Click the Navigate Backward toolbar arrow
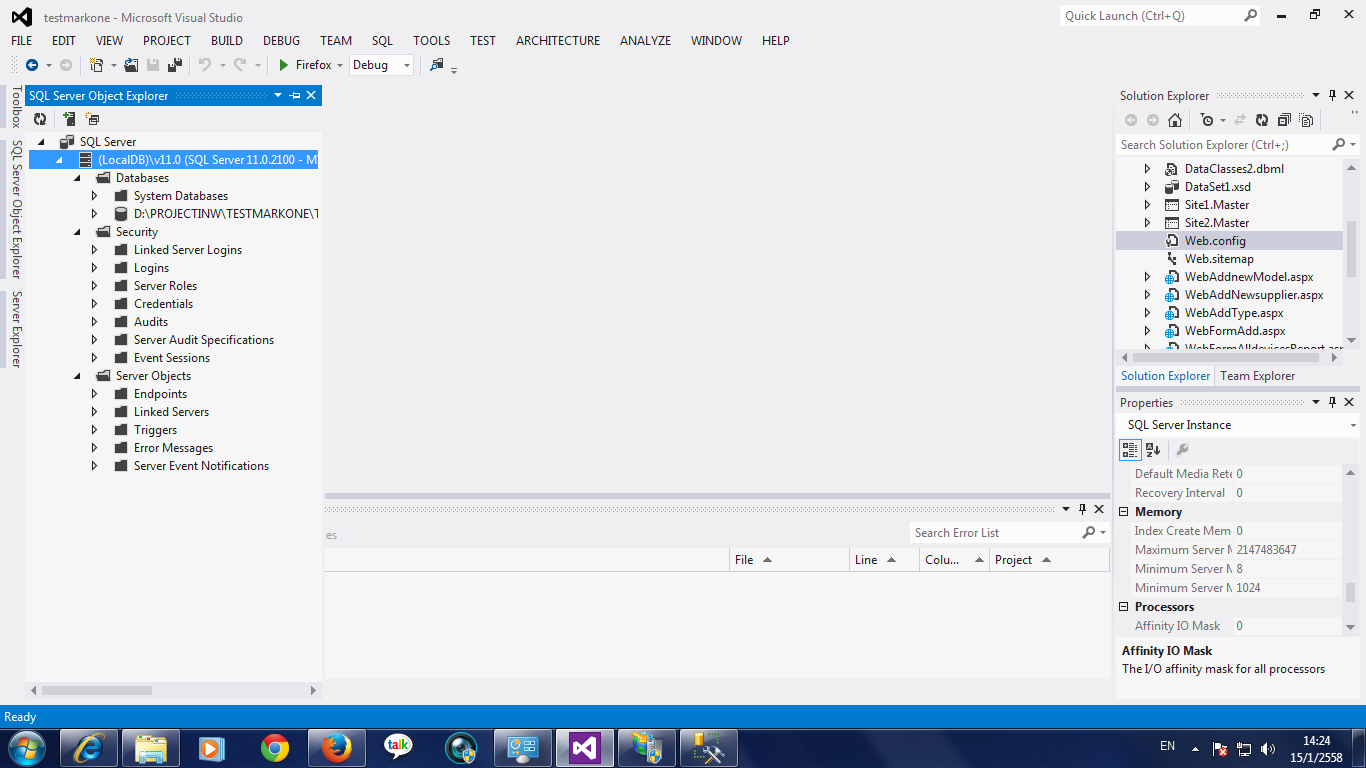Viewport: 1366px width, 768px height. [32, 65]
